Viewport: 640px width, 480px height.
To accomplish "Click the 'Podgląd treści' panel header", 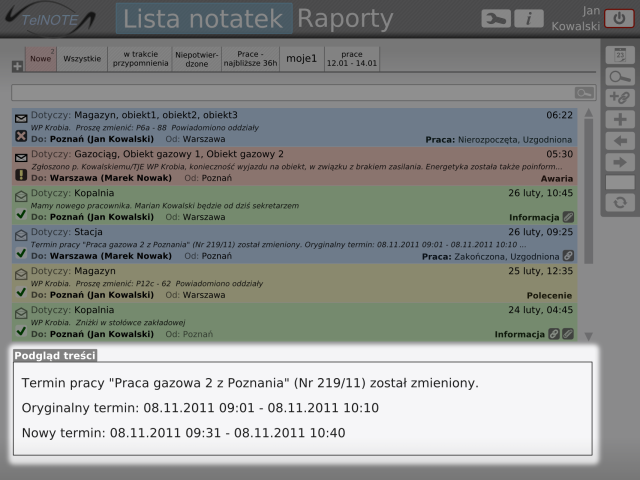I will 55,356.
